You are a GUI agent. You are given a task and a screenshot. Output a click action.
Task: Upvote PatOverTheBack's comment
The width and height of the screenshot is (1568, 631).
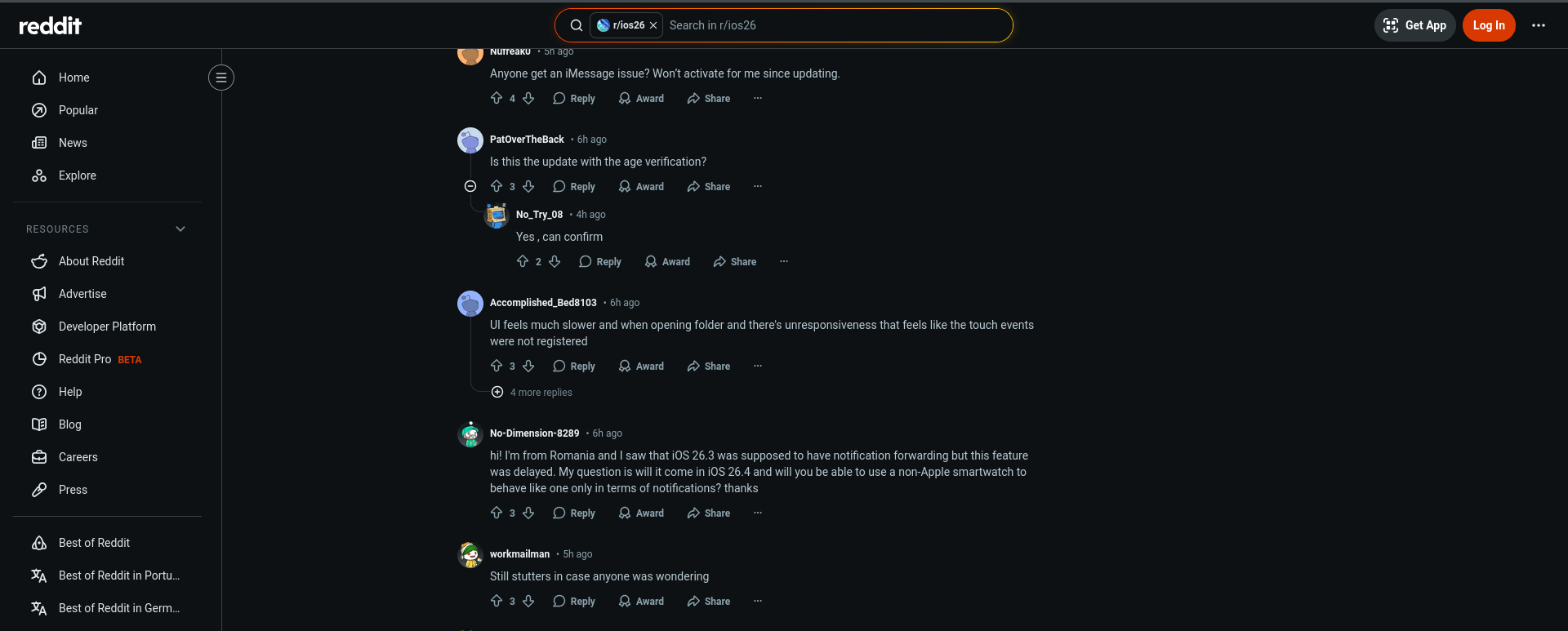point(497,187)
